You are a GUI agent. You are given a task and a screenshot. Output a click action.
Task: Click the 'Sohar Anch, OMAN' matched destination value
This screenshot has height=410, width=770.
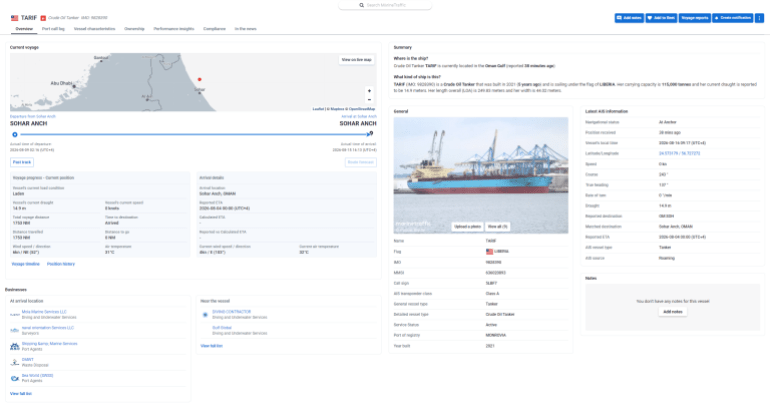coord(675,227)
